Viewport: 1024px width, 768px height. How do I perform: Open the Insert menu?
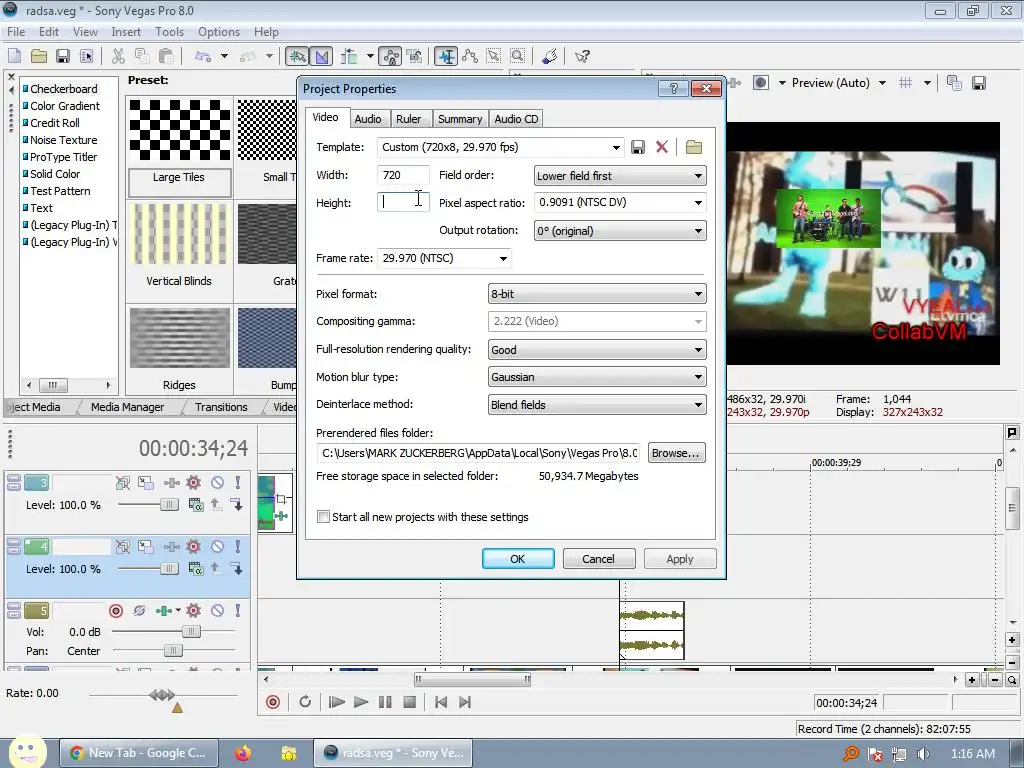point(126,31)
